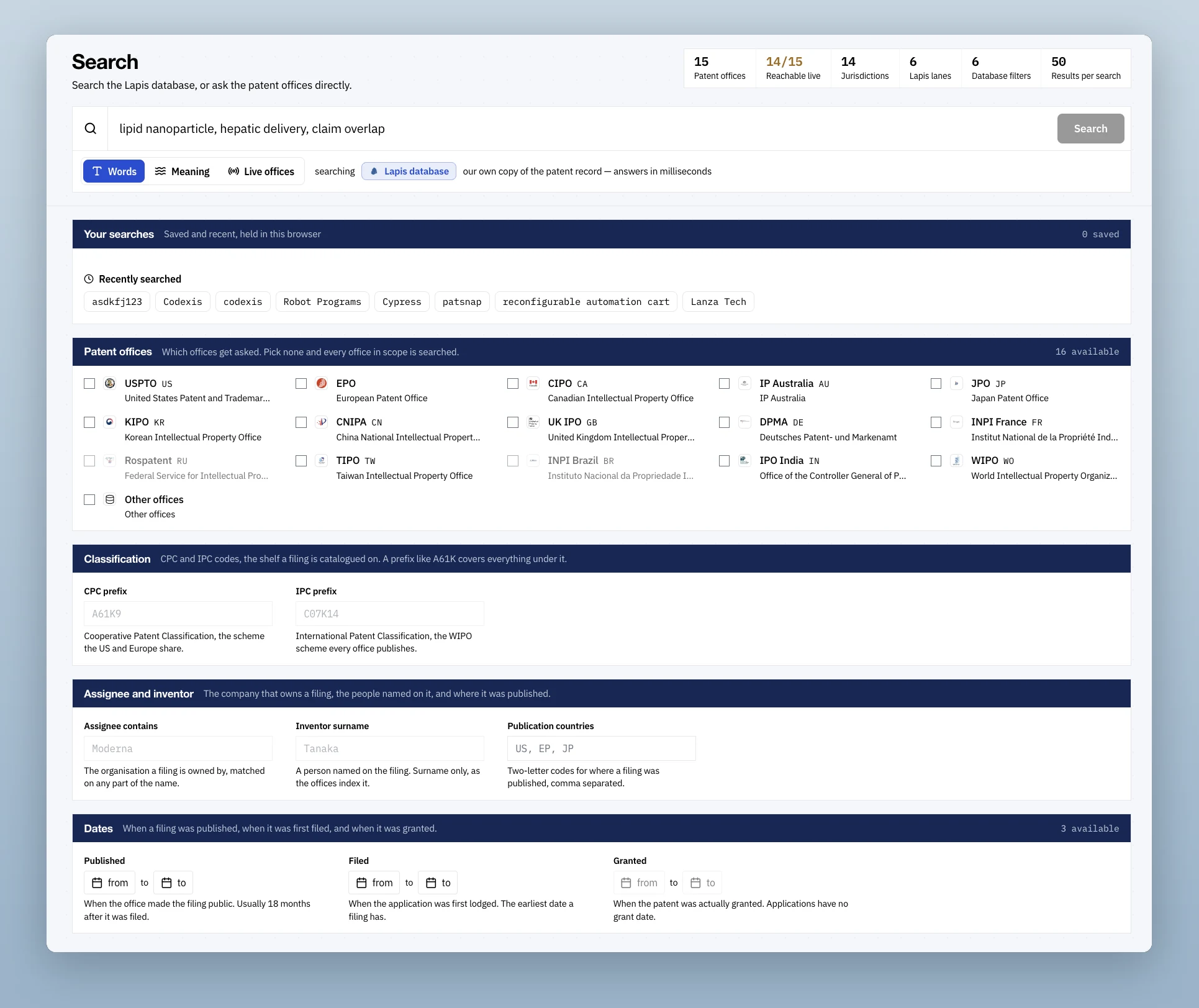Enable the JPO office checkbox

936,383
